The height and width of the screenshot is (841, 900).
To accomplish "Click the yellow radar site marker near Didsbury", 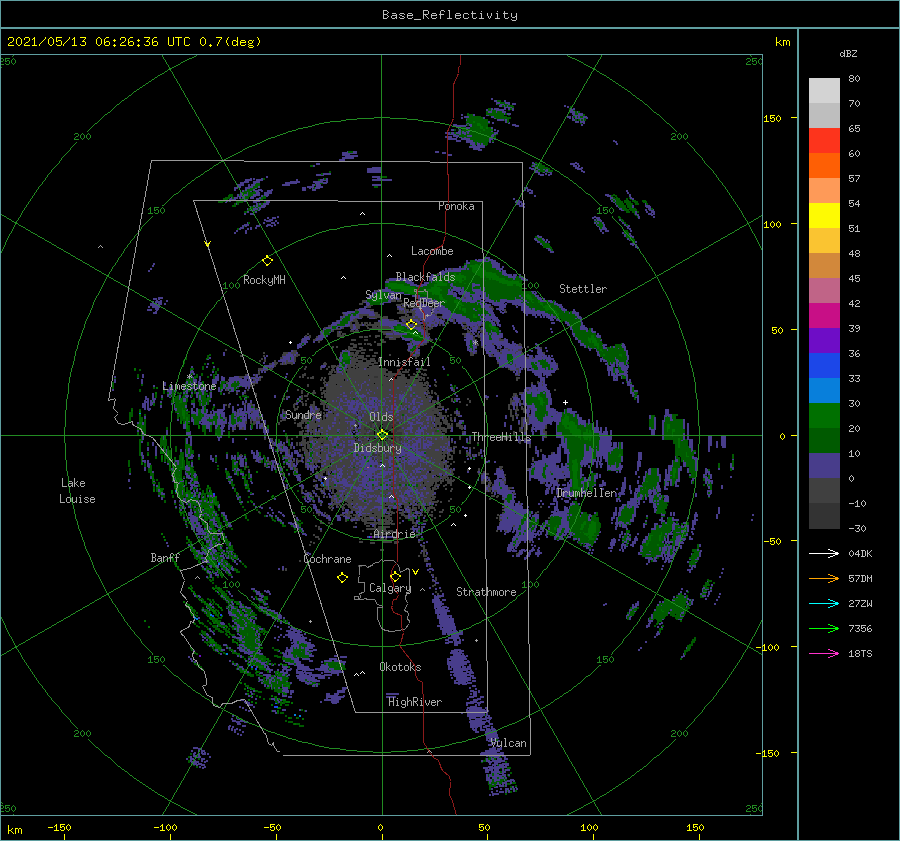I will (x=382, y=435).
